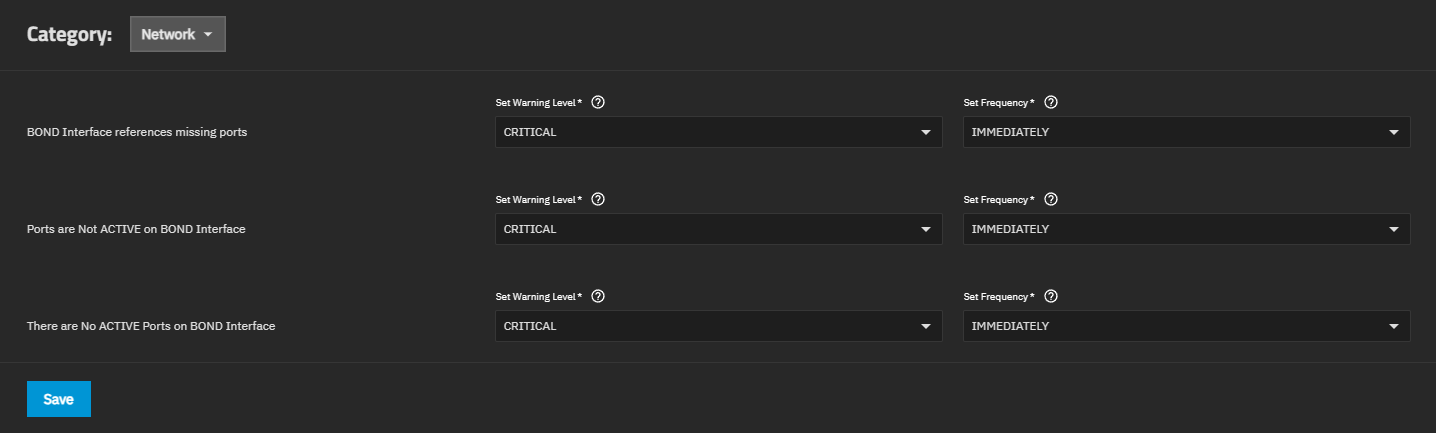Click 'Ports are Not ACTIVE on BOND Interface' text

pyautogui.click(x=136, y=229)
